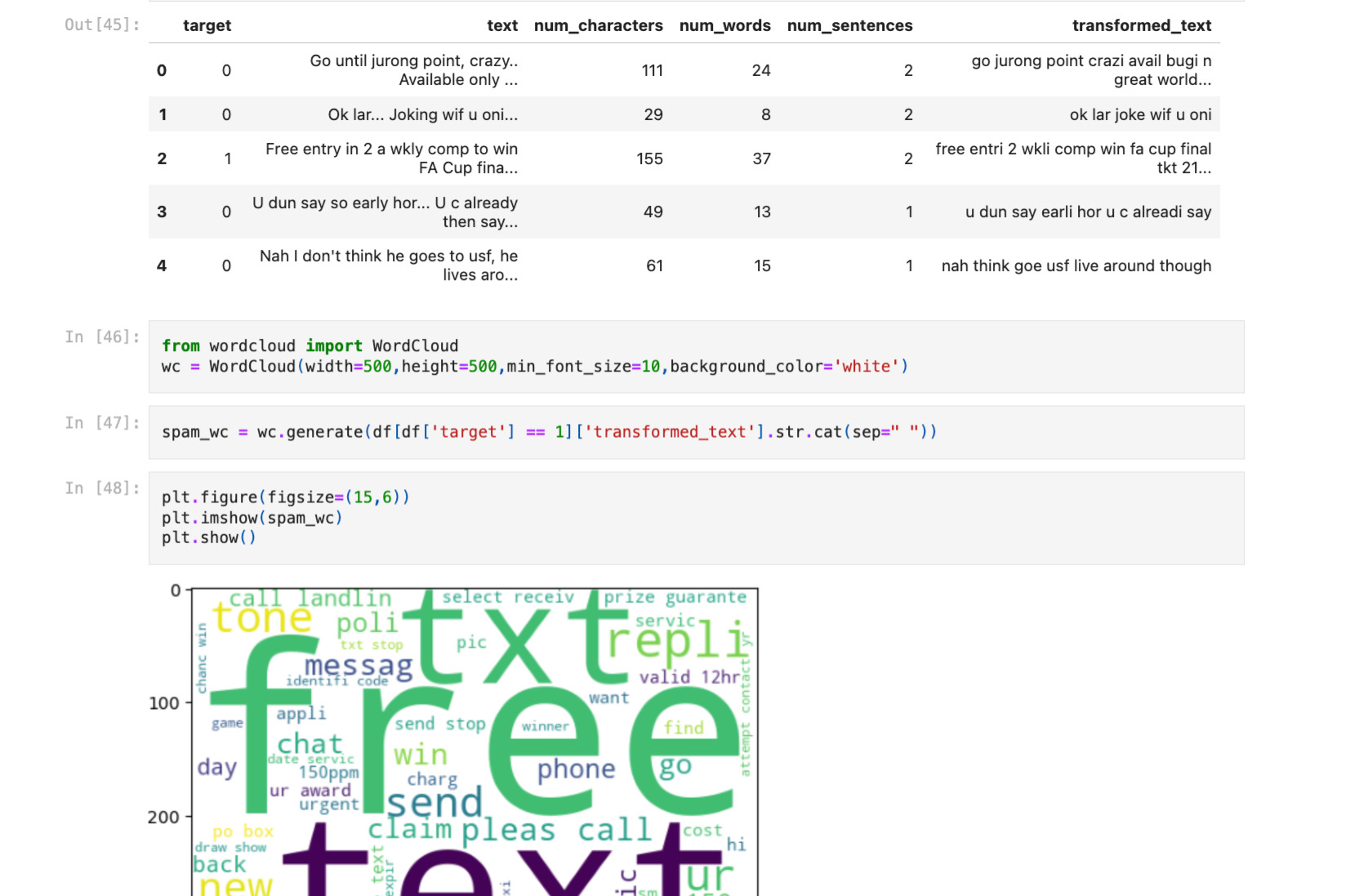Click the In [47] cell prompt
Screen dimensions: 1359x896
click(x=102, y=422)
